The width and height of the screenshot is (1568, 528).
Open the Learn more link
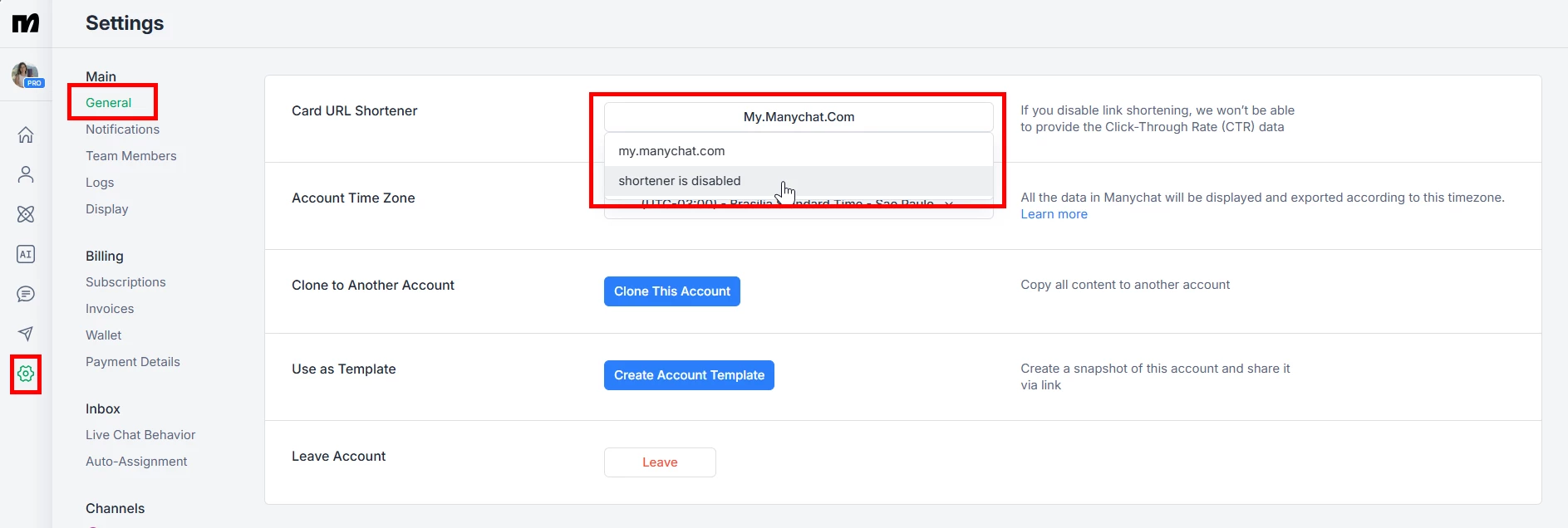pos(1054,214)
